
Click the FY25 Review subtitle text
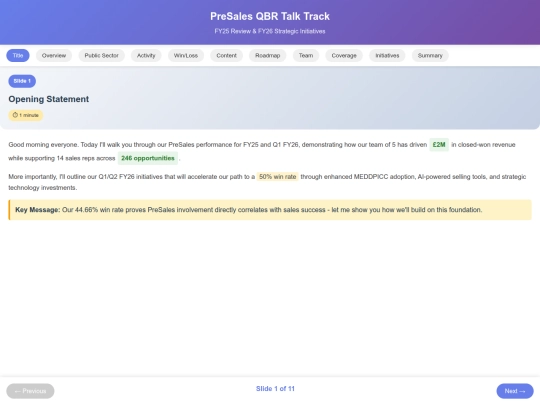point(270,31)
